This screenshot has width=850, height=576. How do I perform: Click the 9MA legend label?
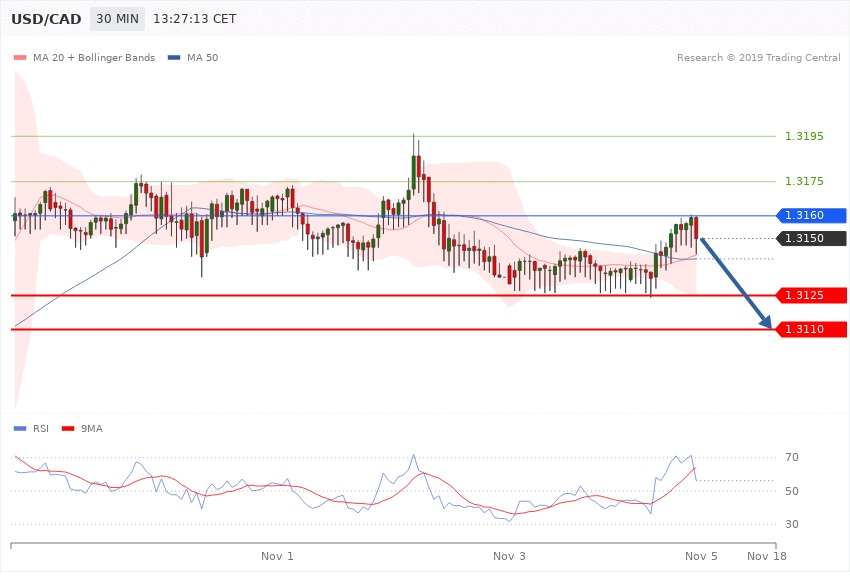tap(92, 429)
